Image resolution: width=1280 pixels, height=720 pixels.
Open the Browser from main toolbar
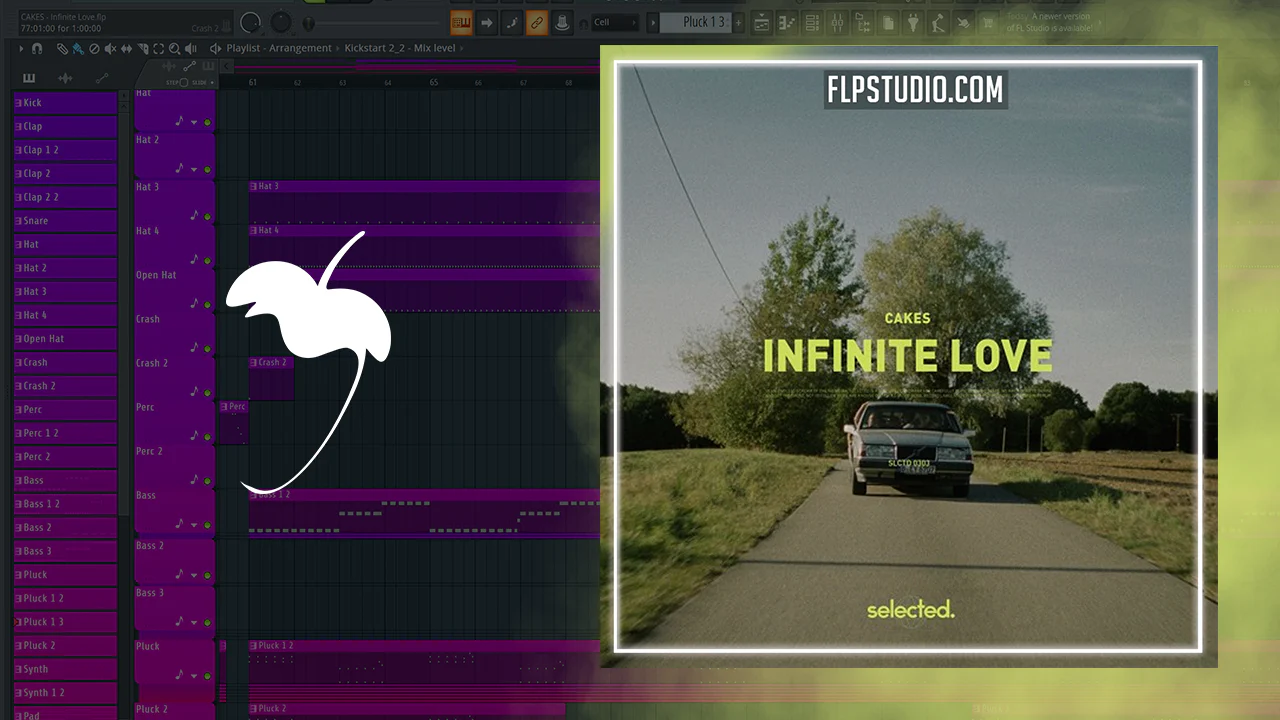(862, 22)
